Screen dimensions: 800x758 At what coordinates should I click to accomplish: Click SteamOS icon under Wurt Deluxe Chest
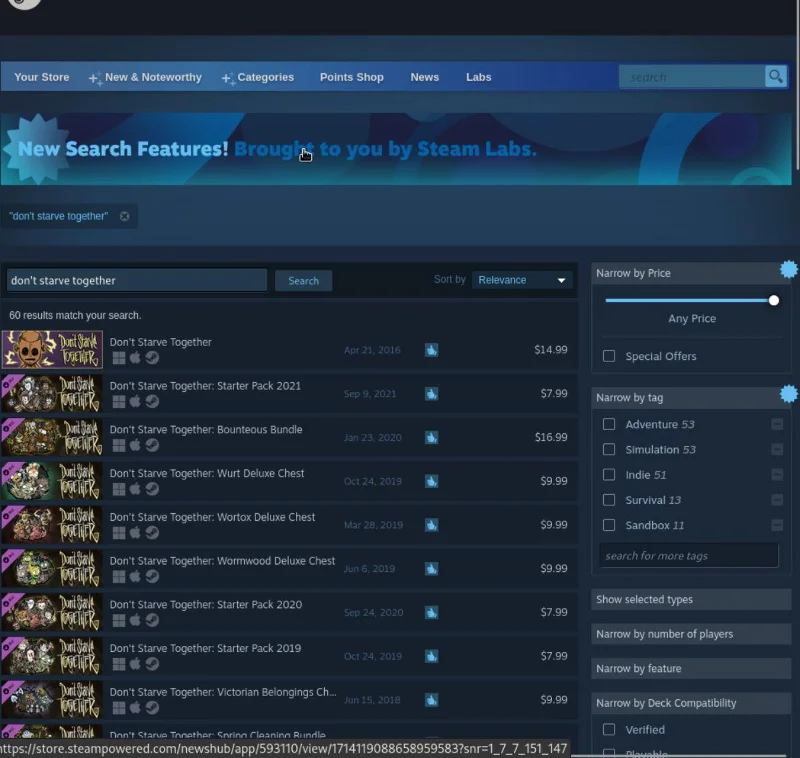click(152, 489)
